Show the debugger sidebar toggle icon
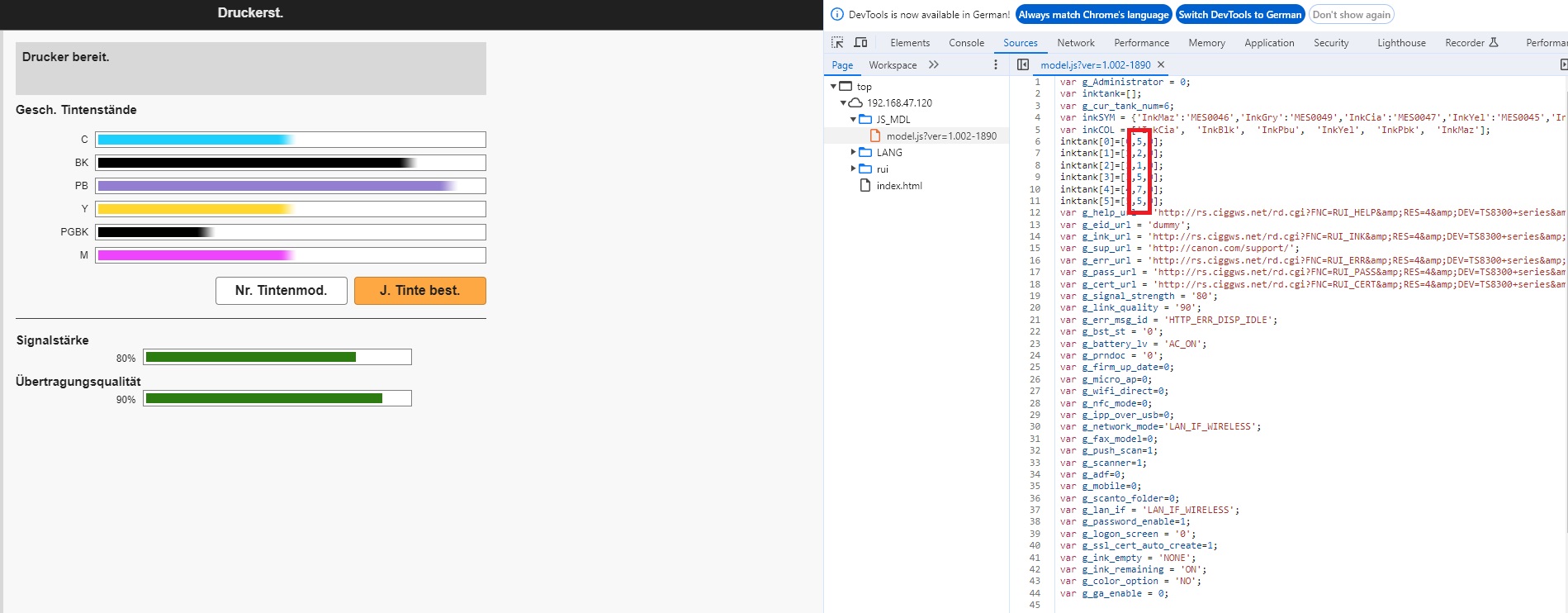This screenshot has height=613, width=1568. 1563,64
